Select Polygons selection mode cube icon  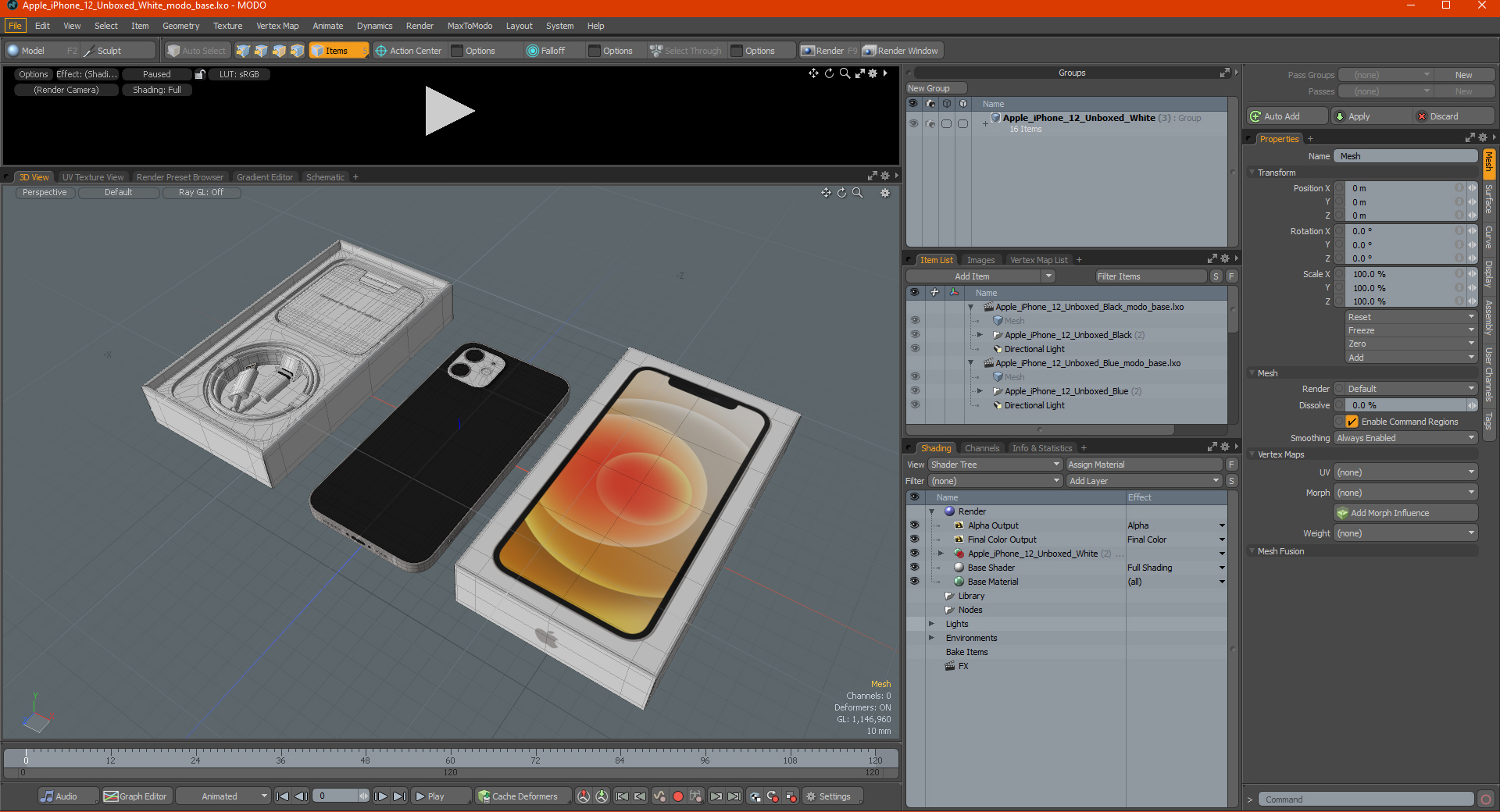click(x=279, y=51)
